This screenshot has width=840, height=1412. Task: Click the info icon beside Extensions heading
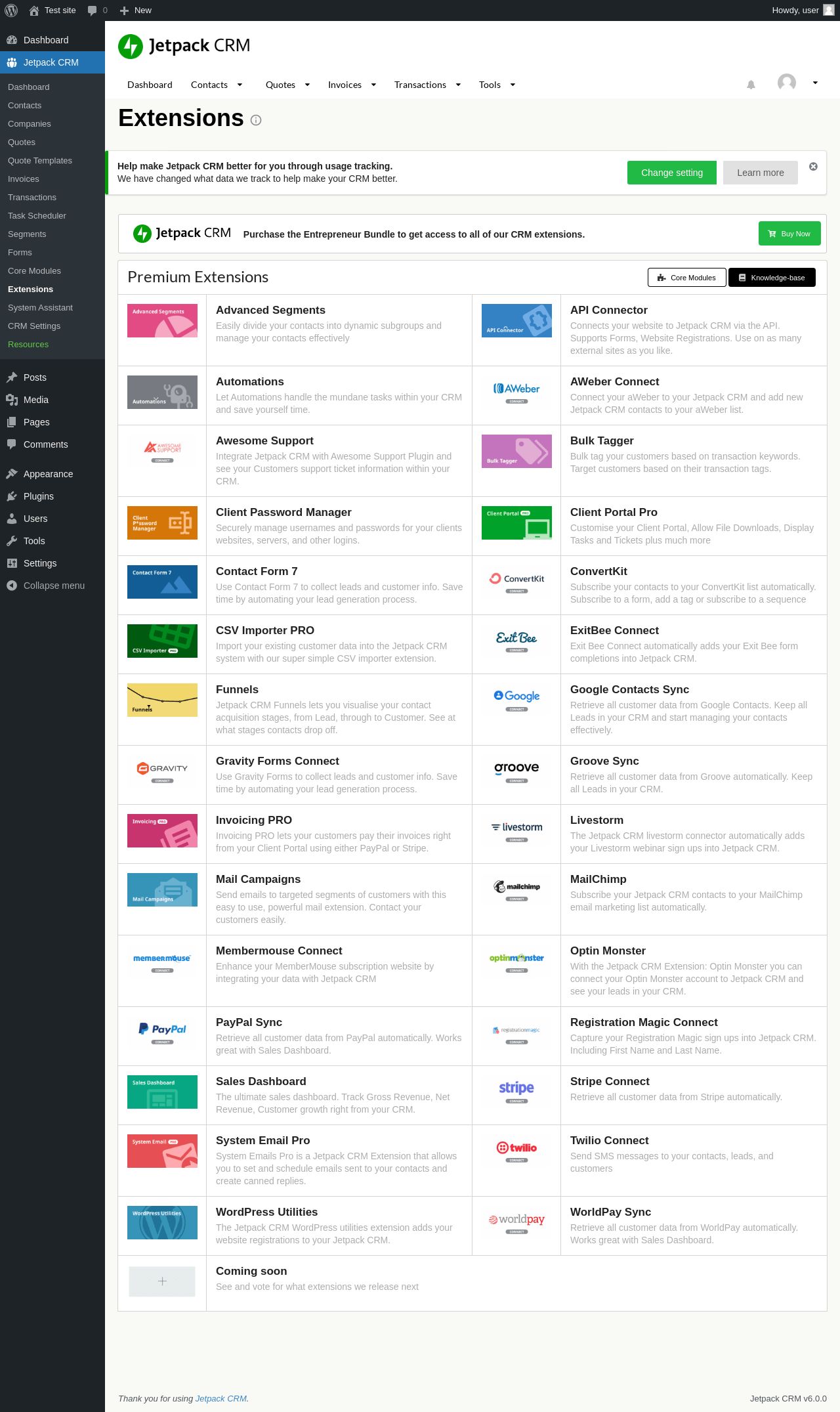click(x=256, y=120)
